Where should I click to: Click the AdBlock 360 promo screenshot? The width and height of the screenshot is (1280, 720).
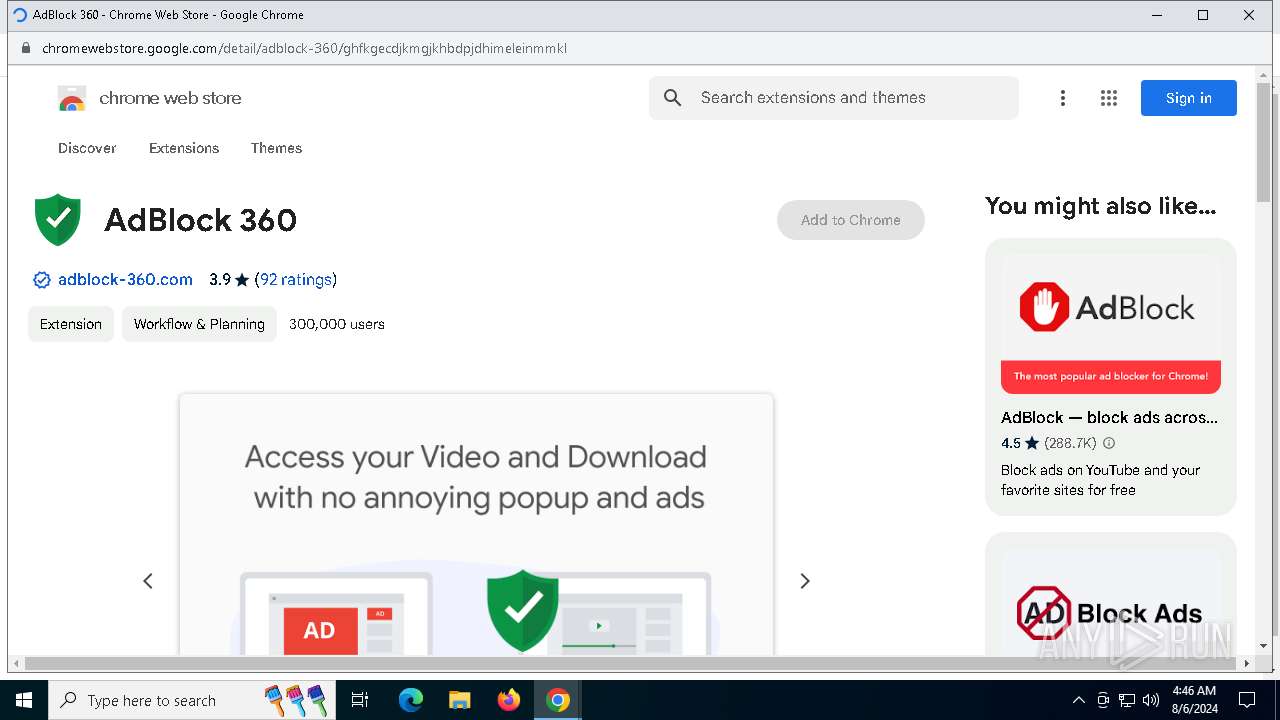click(x=476, y=524)
